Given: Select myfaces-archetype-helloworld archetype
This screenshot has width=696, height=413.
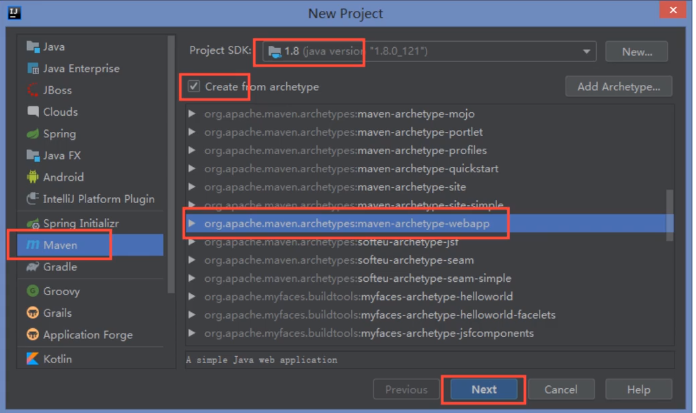Looking at the screenshot, I should 430,296.
